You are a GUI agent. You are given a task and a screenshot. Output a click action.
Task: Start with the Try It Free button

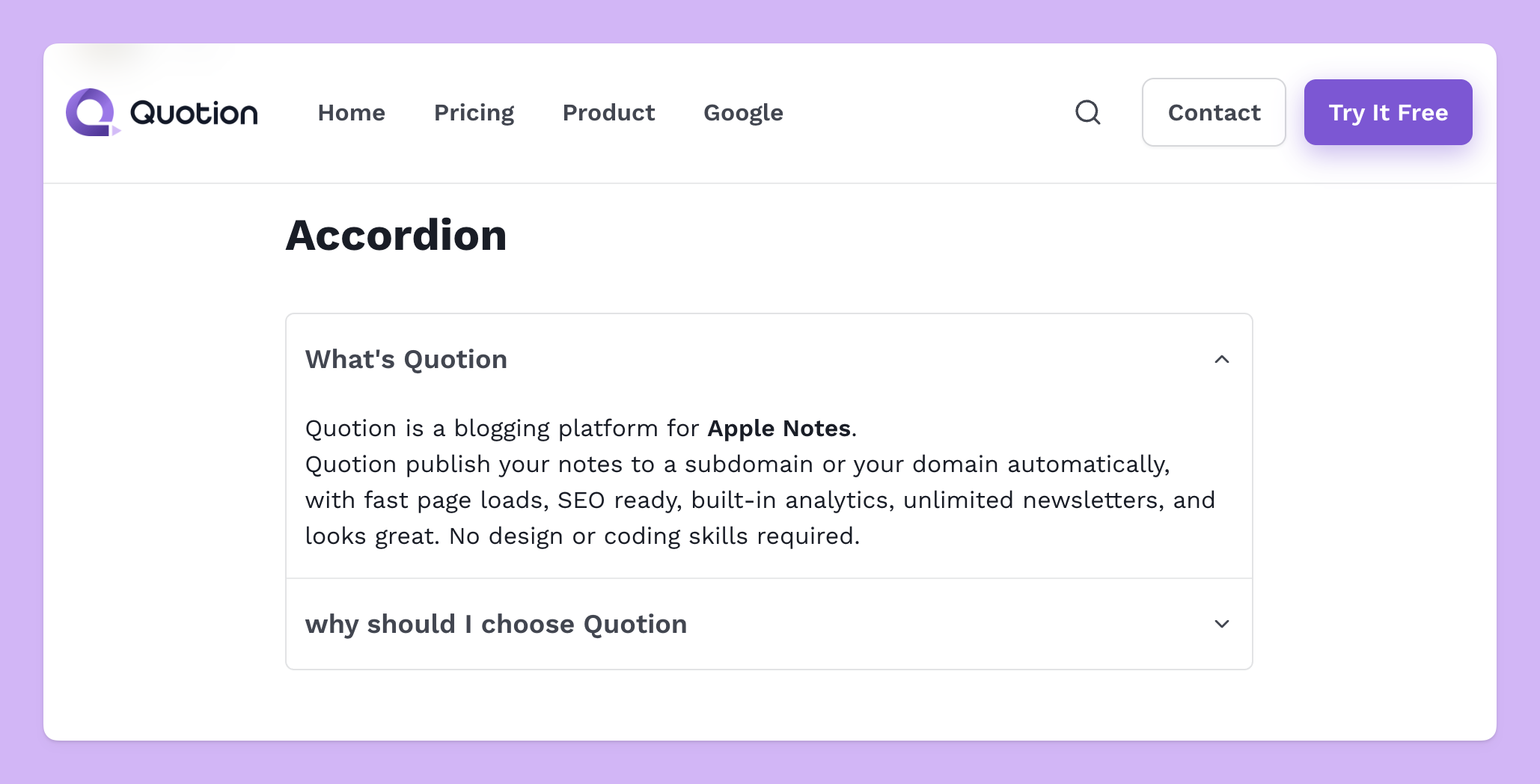point(1388,112)
